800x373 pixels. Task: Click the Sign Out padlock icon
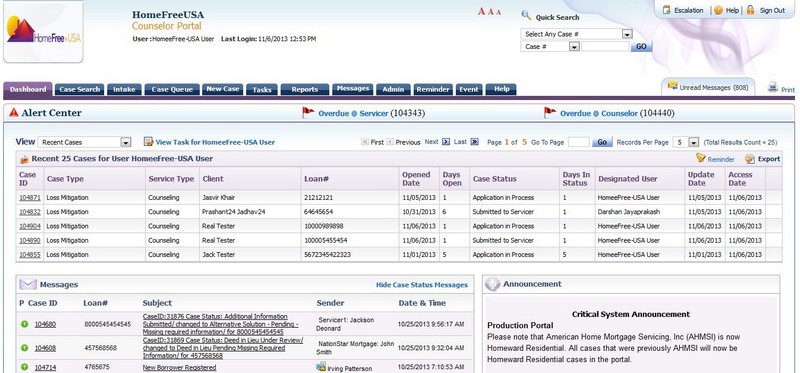(x=750, y=10)
